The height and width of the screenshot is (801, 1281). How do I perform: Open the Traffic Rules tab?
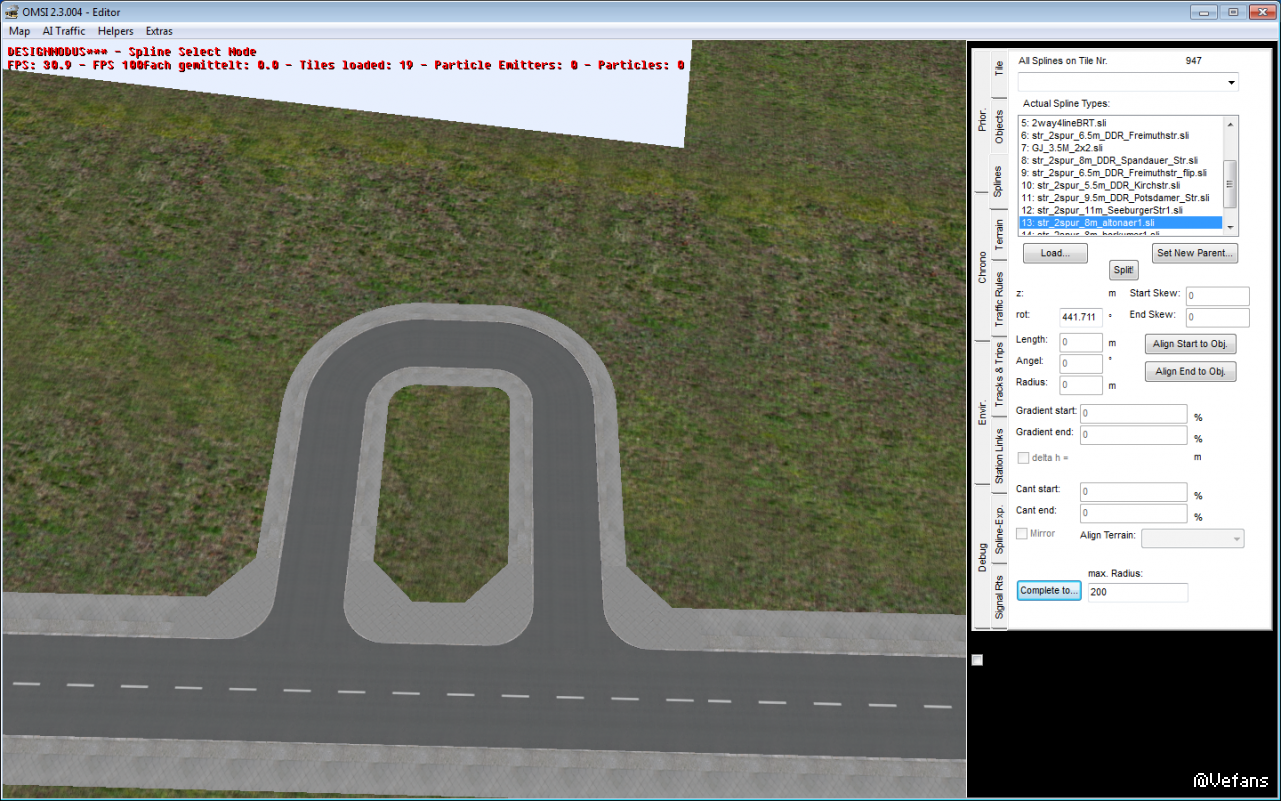click(999, 299)
